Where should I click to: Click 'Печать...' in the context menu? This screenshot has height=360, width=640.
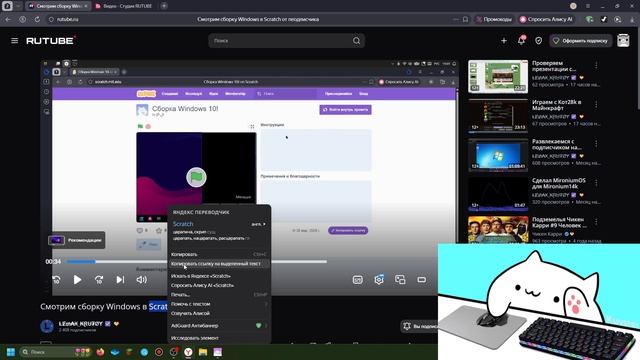coord(218,295)
